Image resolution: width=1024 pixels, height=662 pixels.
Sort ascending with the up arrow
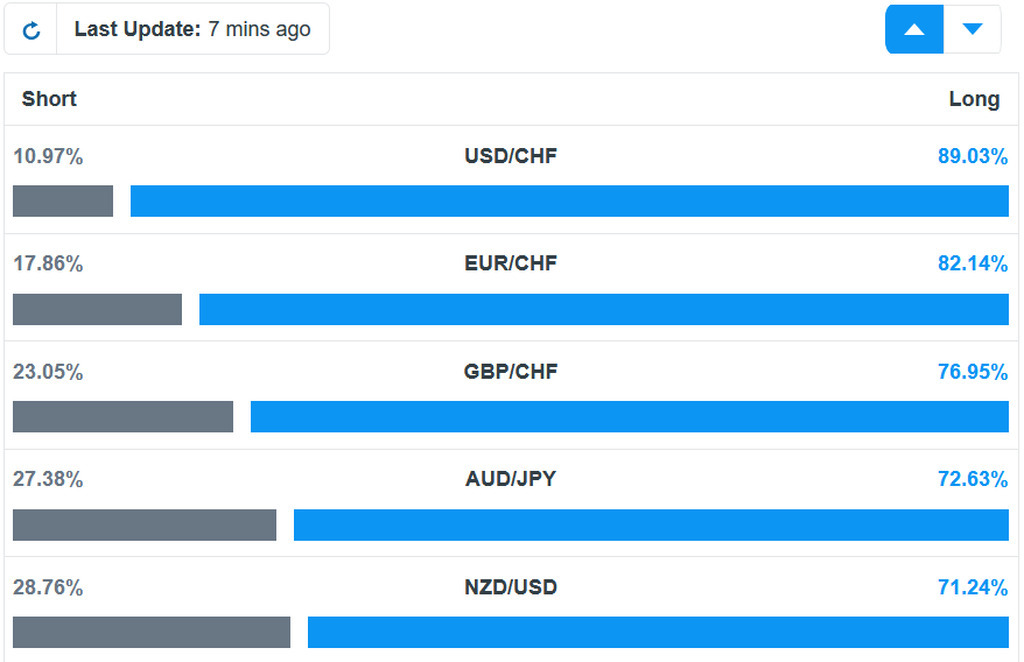pyautogui.click(x=914, y=30)
